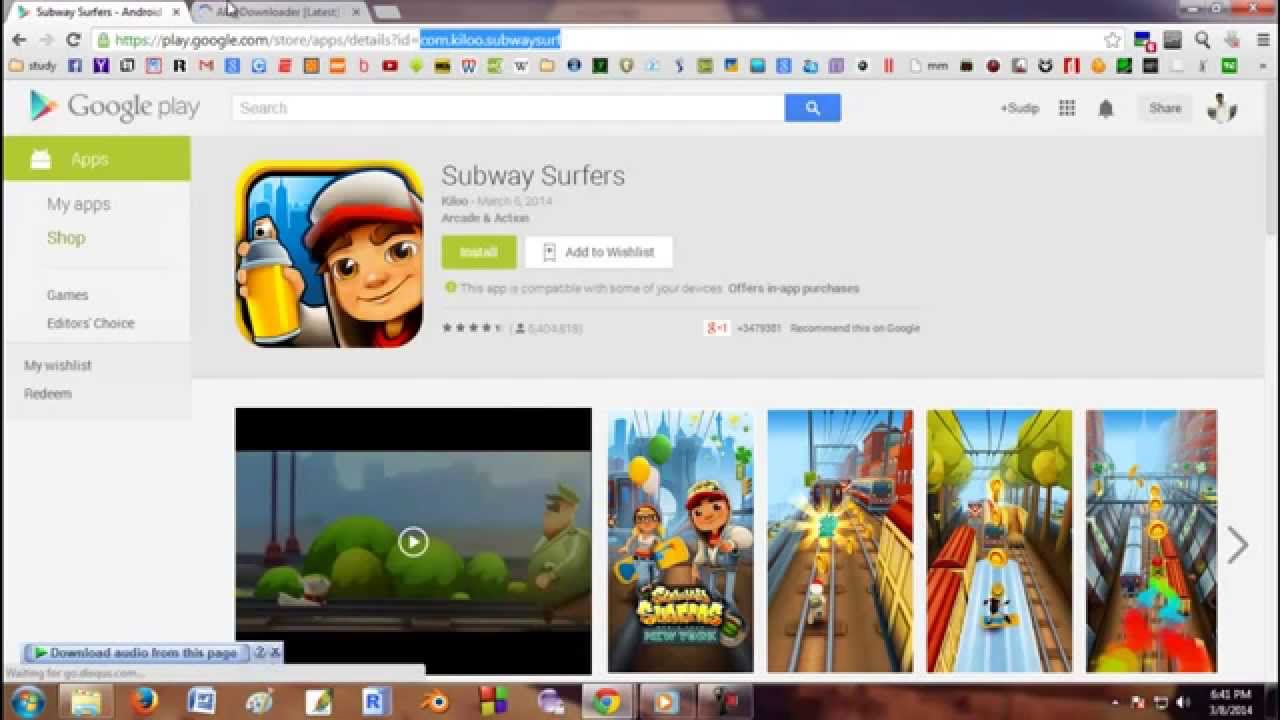The width and height of the screenshot is (1280, 720).
Task: Open My wishlist link
Action: [58, 365]
